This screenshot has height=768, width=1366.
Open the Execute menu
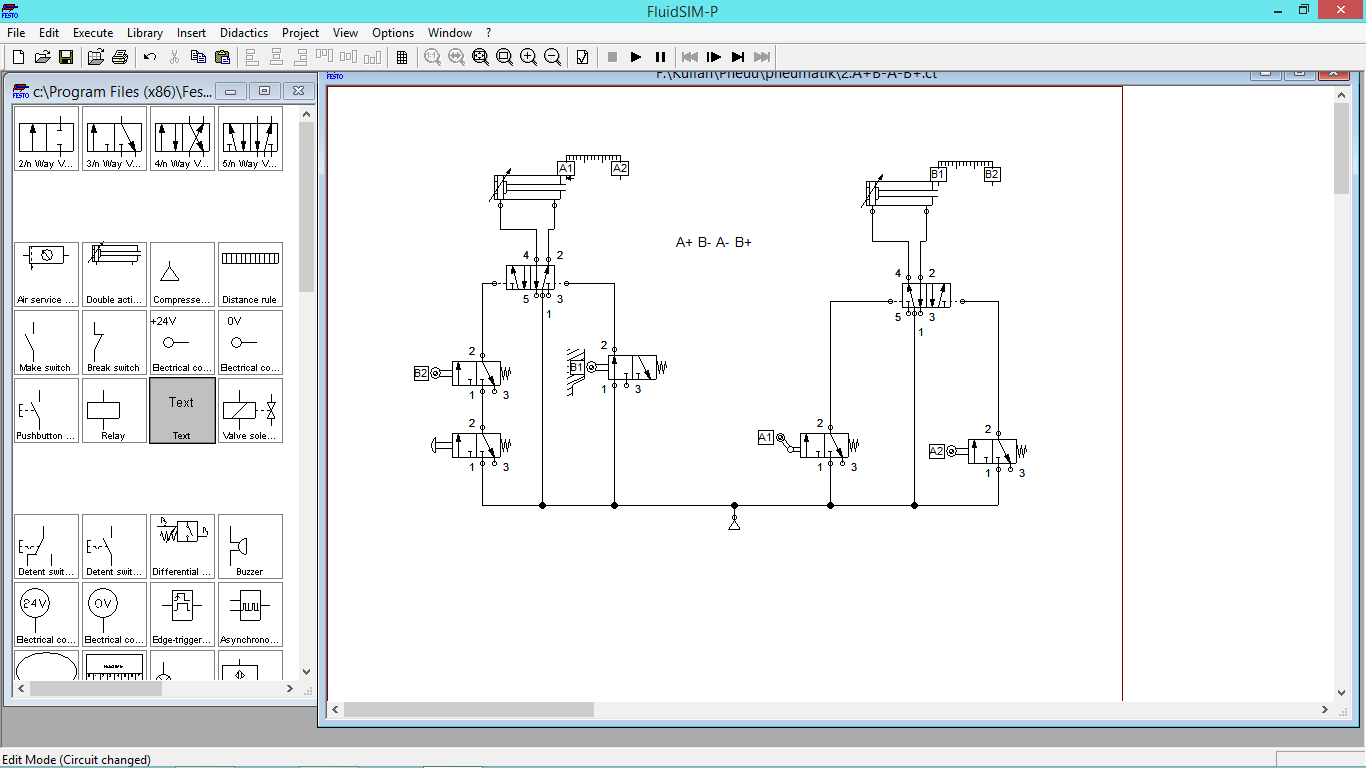pyautogui.click(x=93, y=32)
